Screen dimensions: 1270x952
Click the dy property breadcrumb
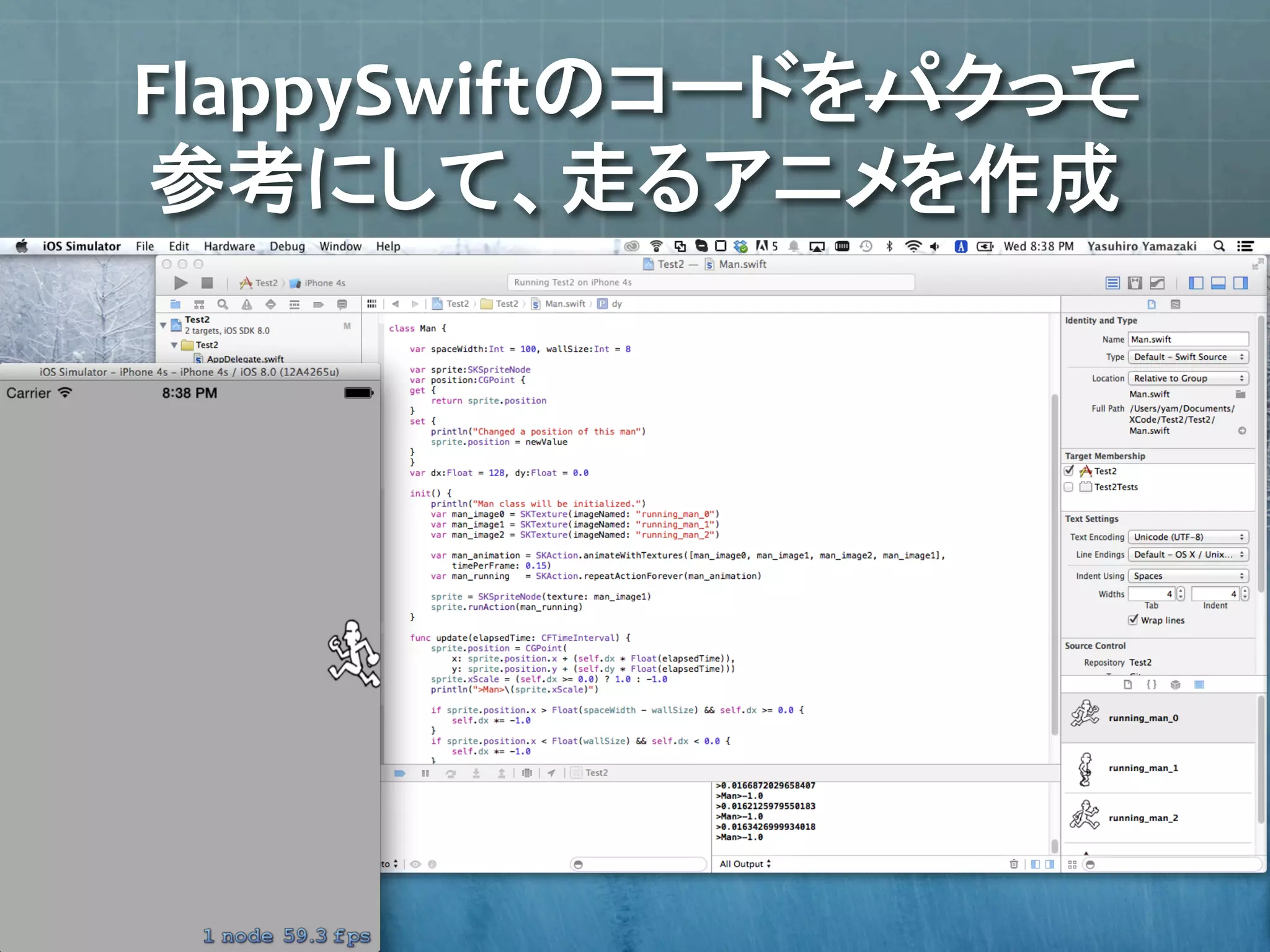(x=610, y=304)
